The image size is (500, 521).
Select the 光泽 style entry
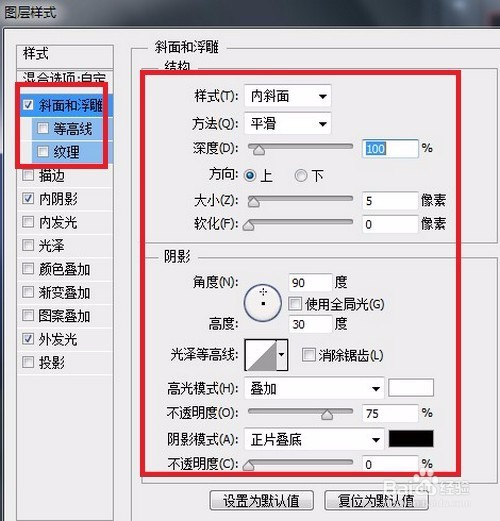pyautogui.click(x=52, y=246)
